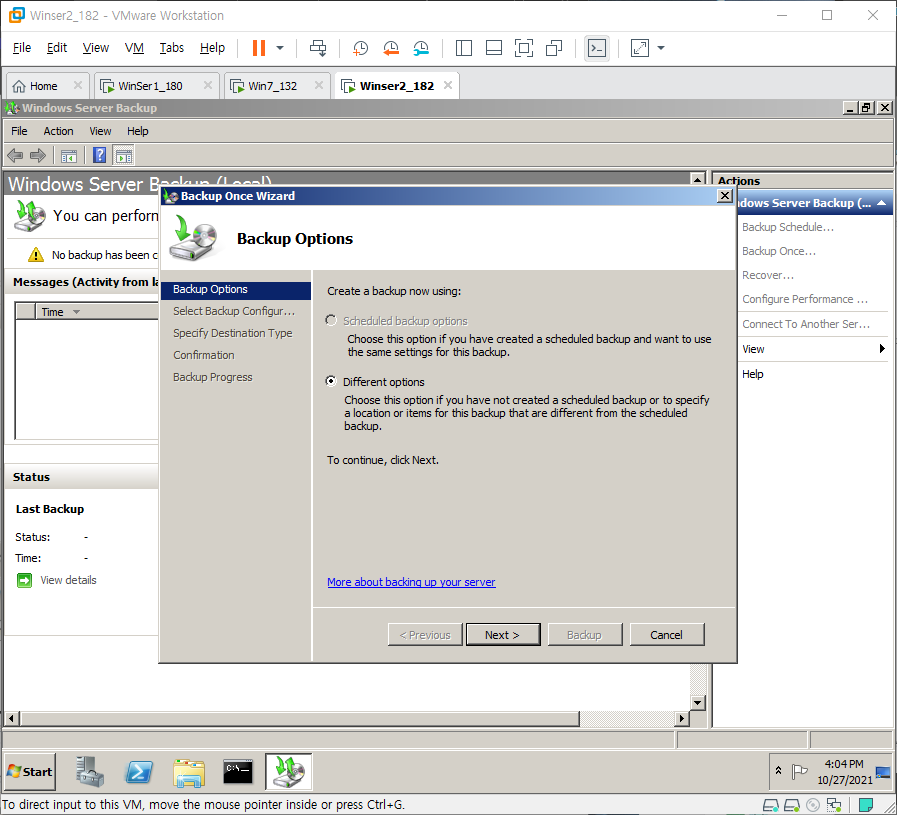Click Connect To Another Server action
This screenshot has width=897, height=815.
coord(806,324)
